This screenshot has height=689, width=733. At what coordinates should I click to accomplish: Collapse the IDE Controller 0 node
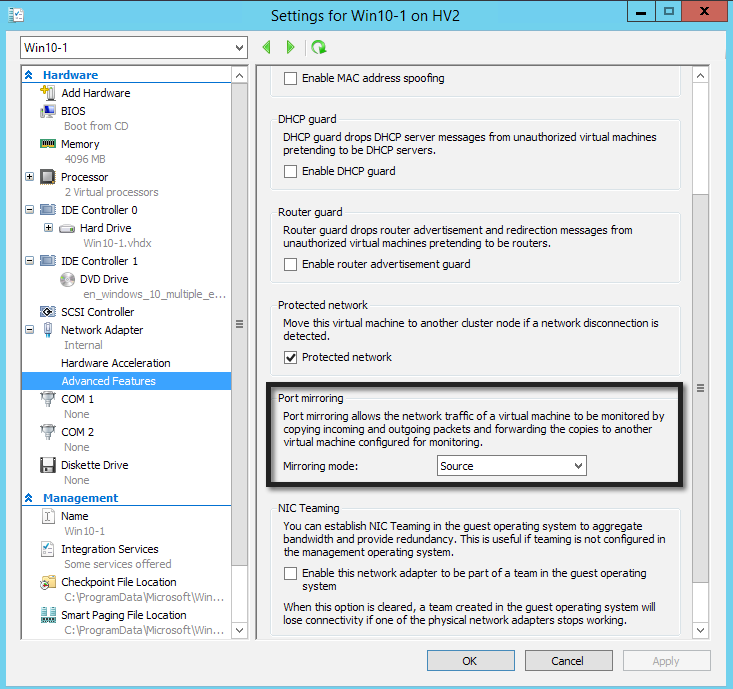(x=29, y=209)
